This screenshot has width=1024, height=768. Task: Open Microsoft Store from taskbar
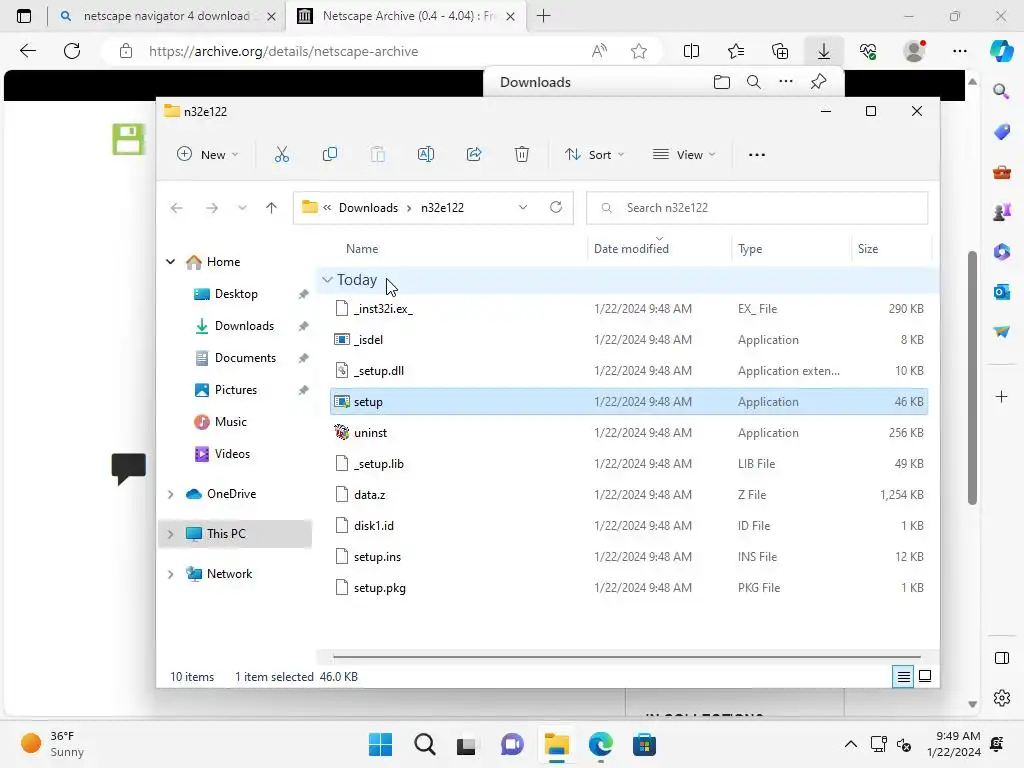pos(644,744)
